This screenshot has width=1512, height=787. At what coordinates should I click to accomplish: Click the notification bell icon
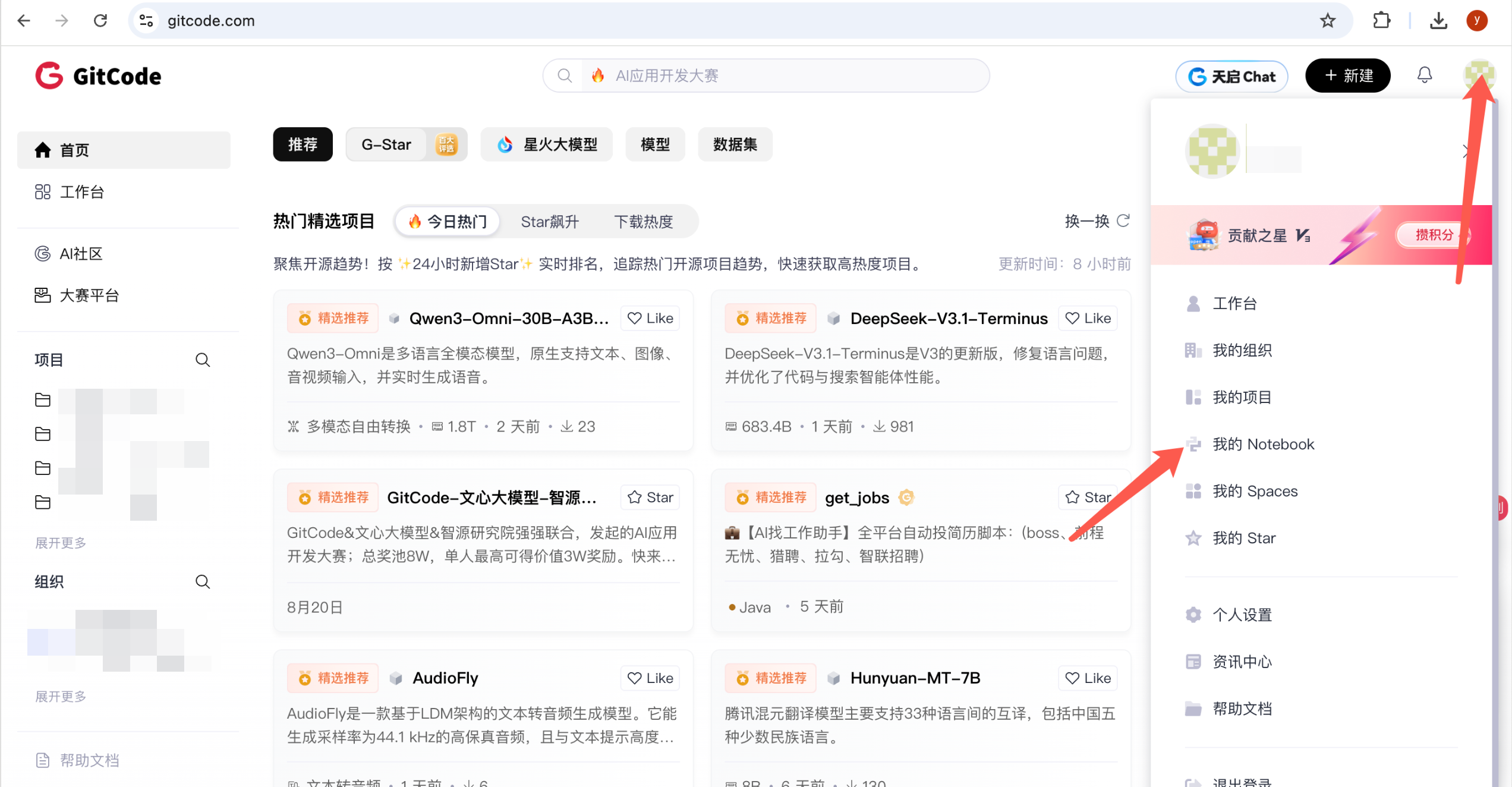pos(1424,75)
